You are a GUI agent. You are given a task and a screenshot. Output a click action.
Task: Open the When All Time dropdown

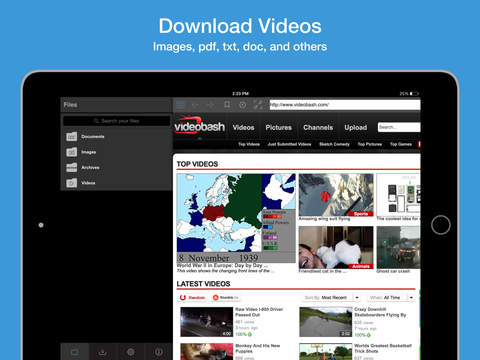point(391,297)
